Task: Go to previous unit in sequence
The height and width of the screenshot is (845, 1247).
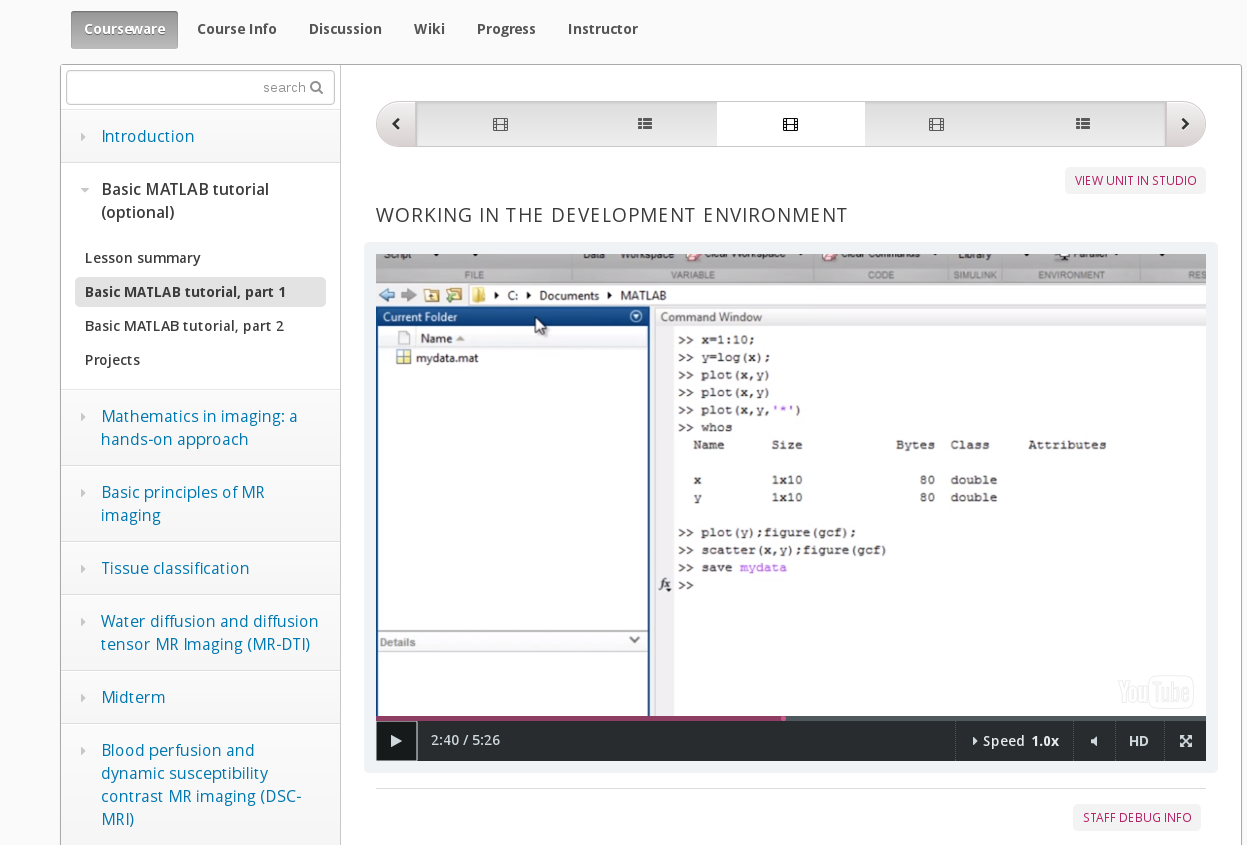Action: [396, 124]
